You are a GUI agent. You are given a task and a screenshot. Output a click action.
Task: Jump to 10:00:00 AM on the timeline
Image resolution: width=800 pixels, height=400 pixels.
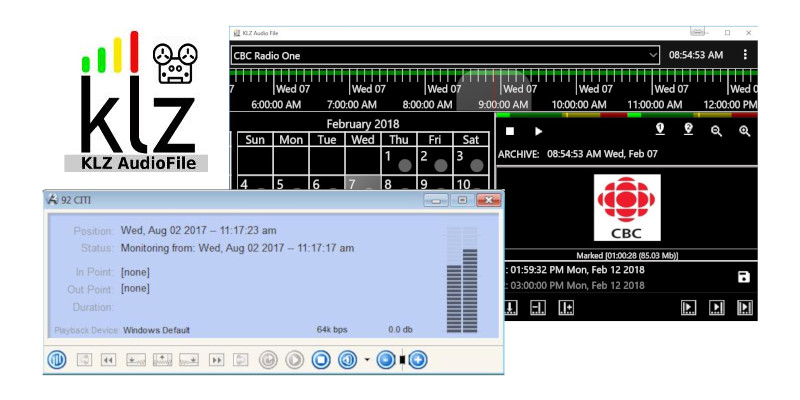(x=579, y=104)
